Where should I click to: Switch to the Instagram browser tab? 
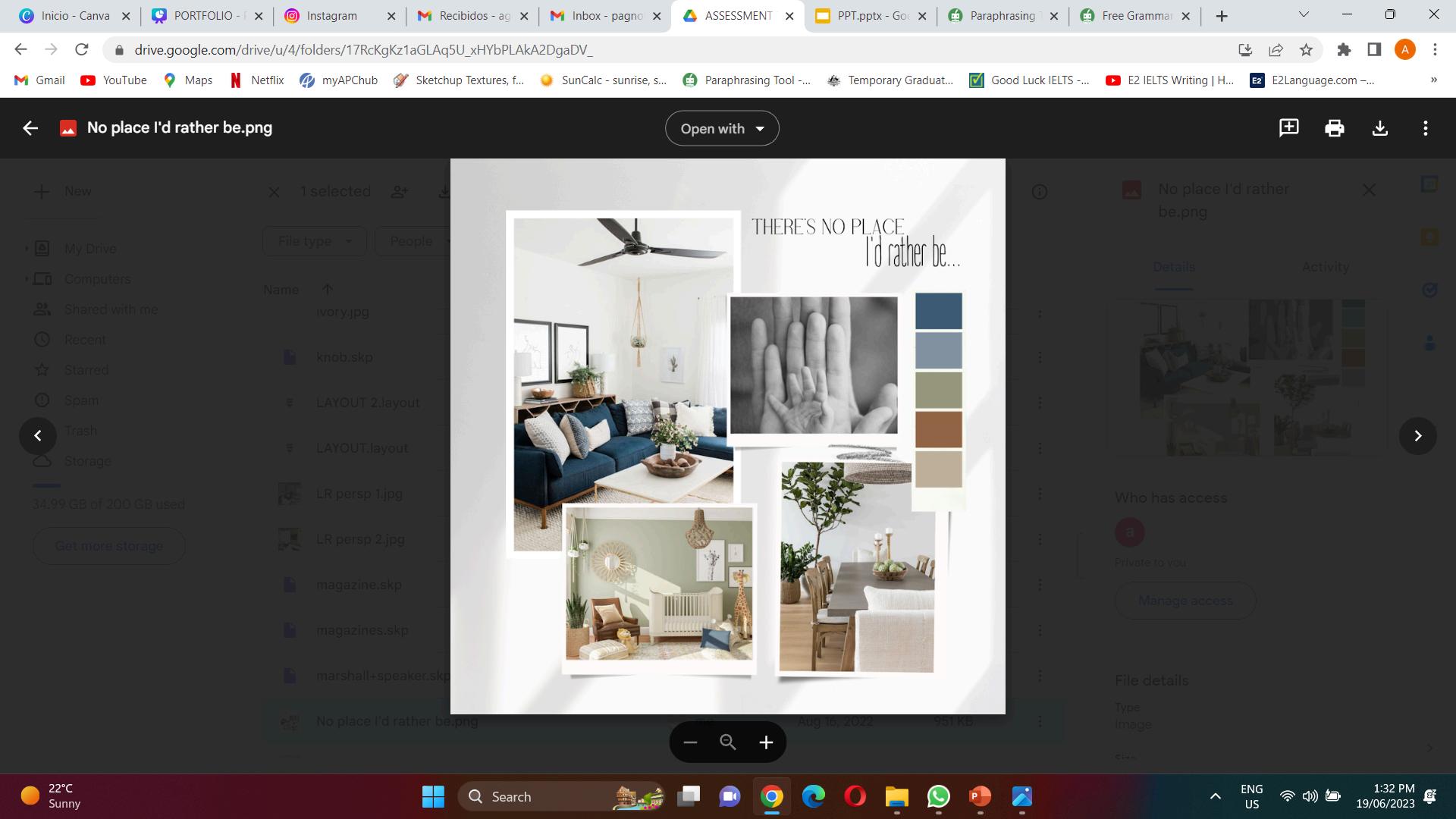[331, 16]
